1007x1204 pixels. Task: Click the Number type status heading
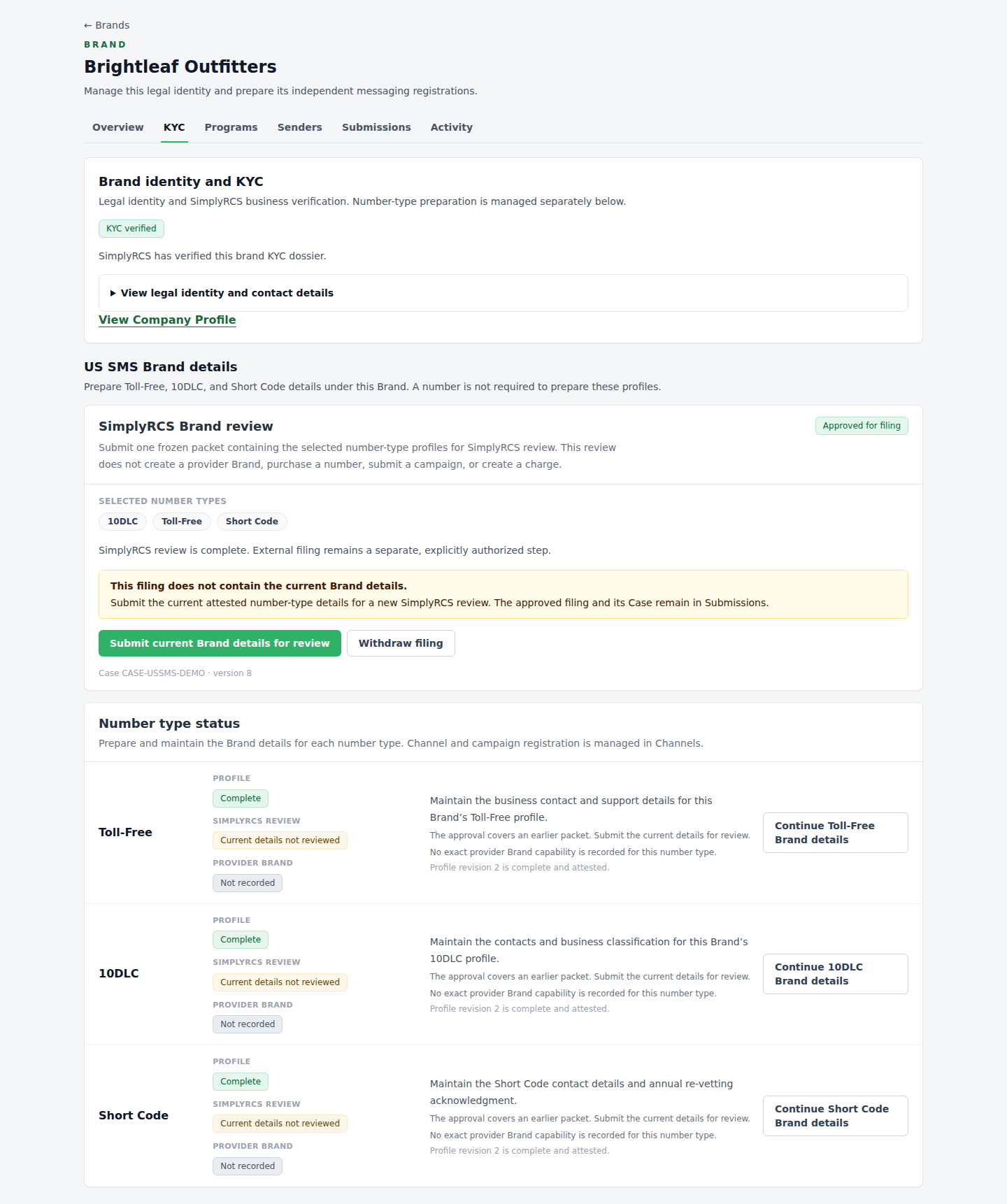[169, 724]
